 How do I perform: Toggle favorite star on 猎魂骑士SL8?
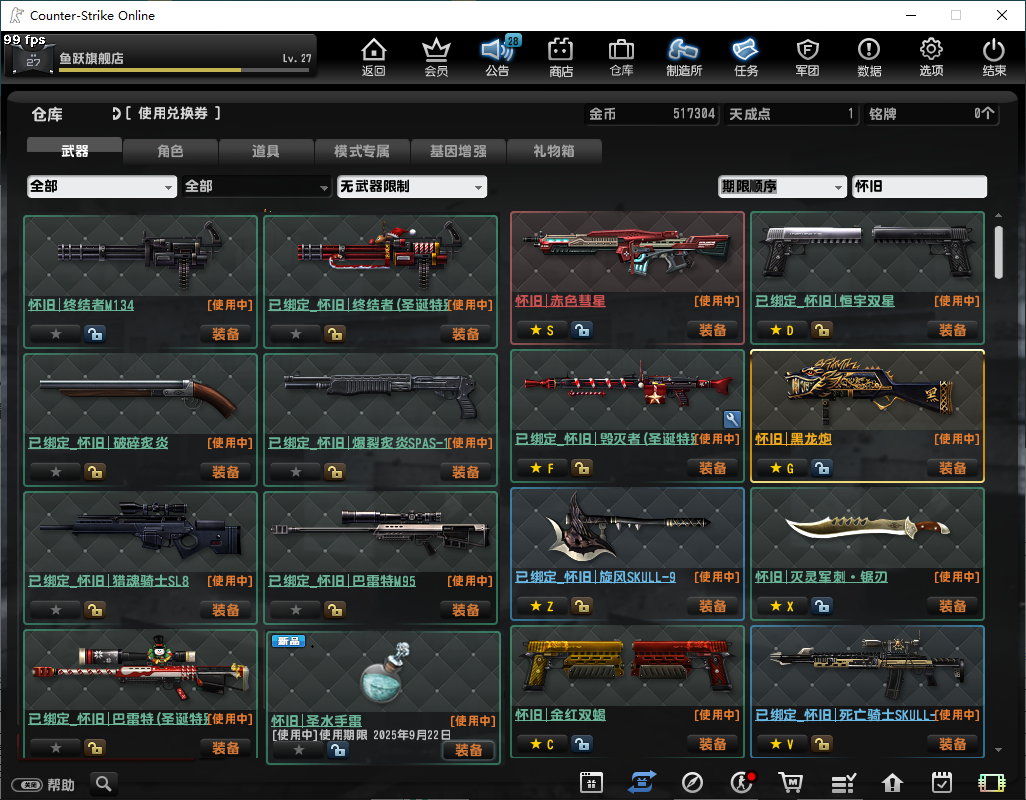click(x=56, y=610)
